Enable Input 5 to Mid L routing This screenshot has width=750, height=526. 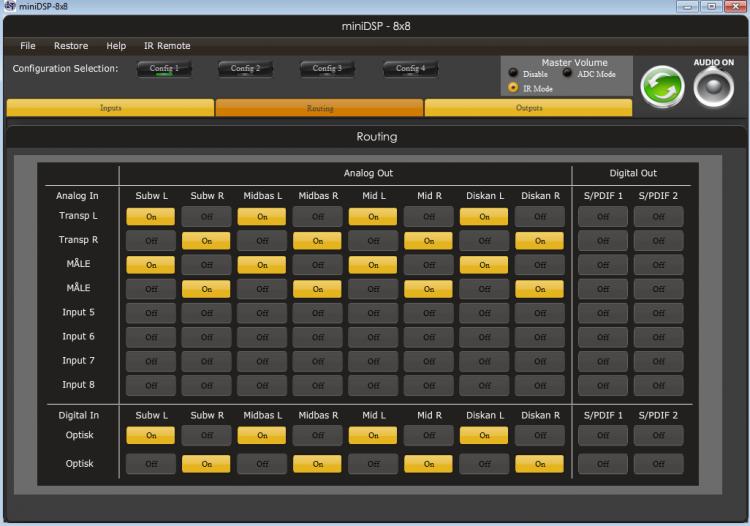[x=373, y=313]
